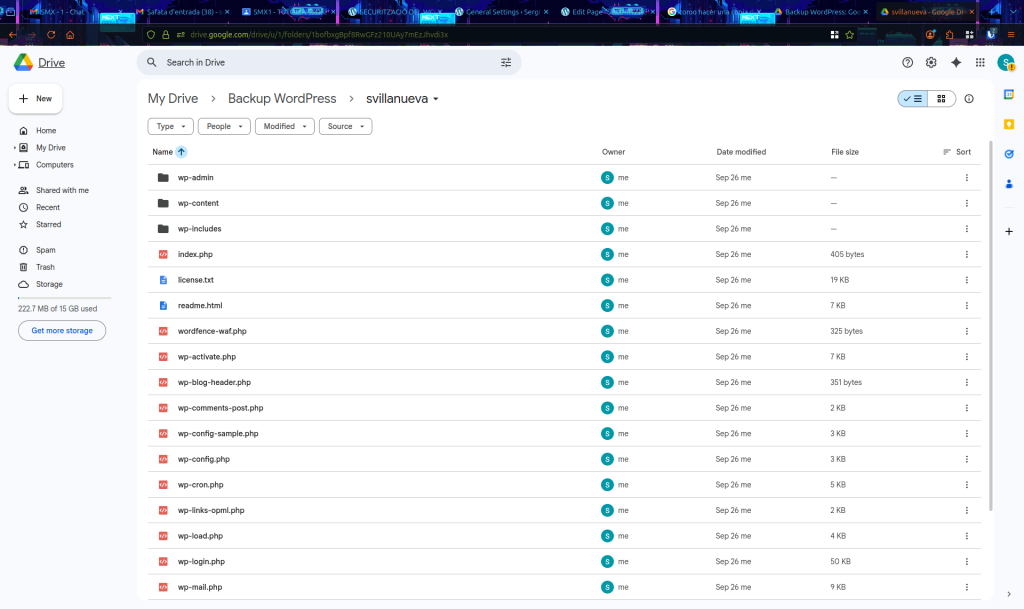Switch to list layout view
Image resolution: width=1024 pixels, height=609 pixels.
(913, 99)
